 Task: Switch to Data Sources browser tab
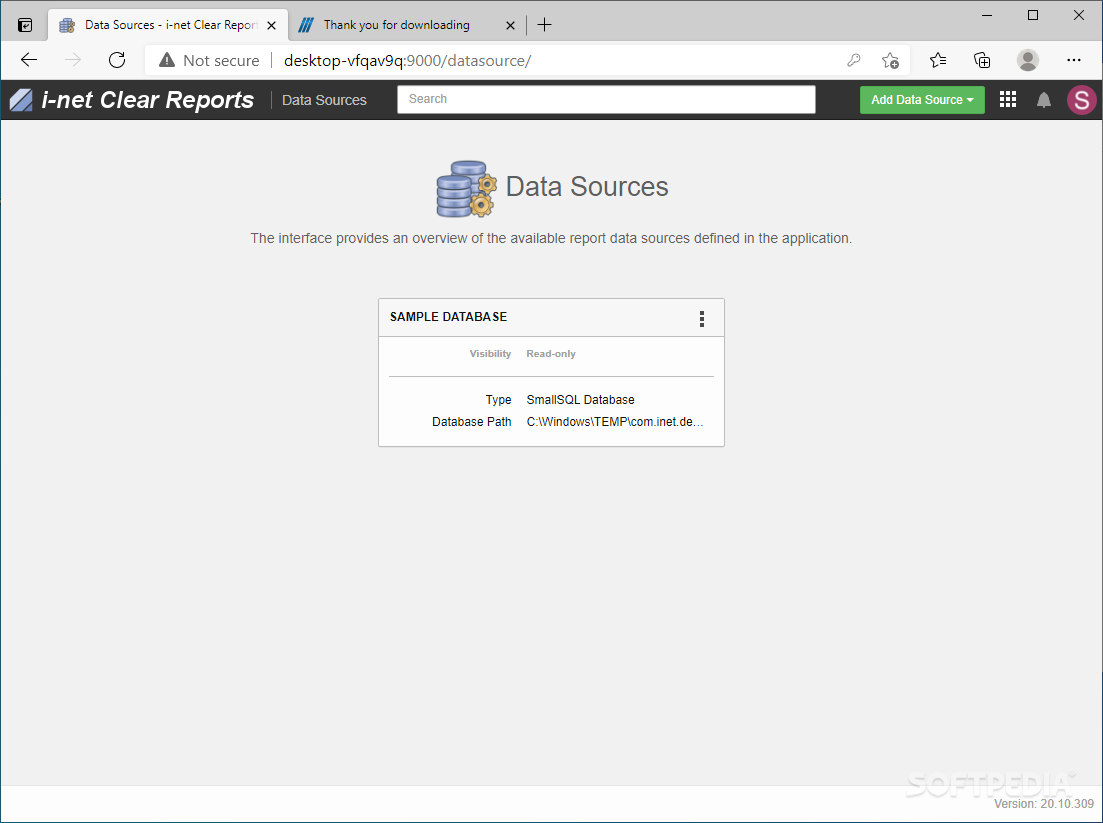[x=168, y=25]
